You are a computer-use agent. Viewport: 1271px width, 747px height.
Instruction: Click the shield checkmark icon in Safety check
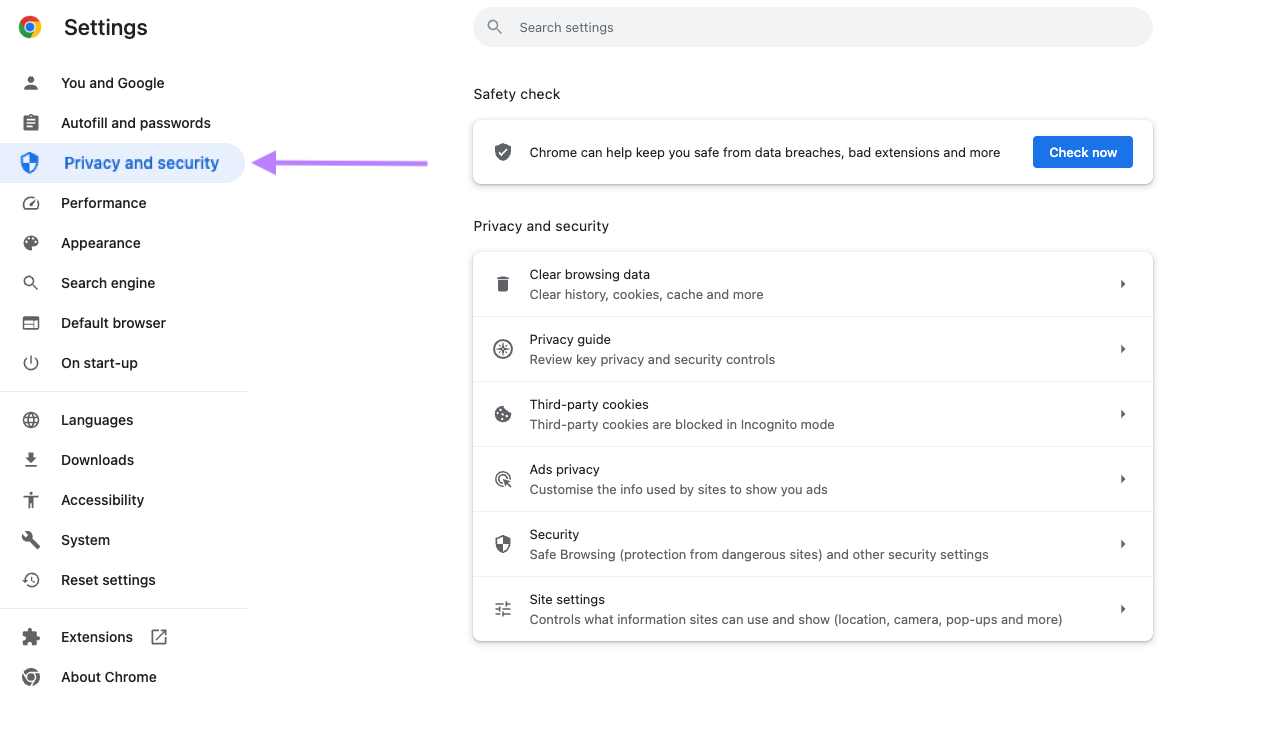[503, 152]
